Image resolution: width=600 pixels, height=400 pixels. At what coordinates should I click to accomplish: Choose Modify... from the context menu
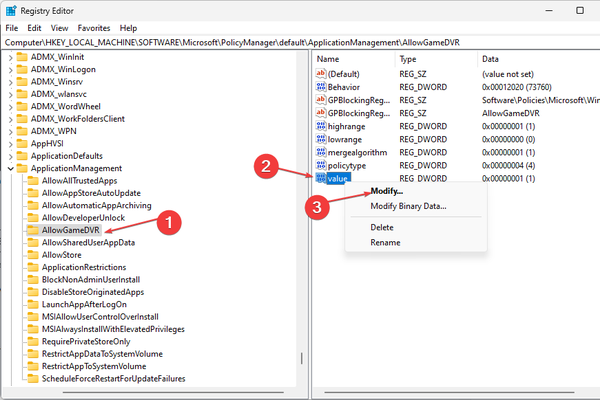coord(386,191)
